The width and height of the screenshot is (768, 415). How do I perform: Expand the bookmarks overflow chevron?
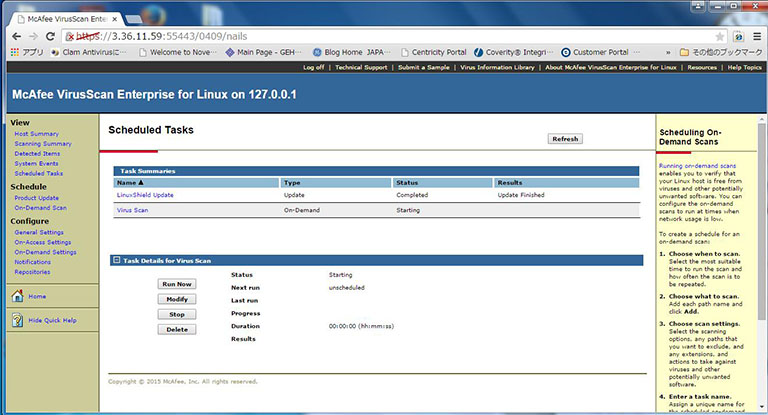tap(667, 52)
